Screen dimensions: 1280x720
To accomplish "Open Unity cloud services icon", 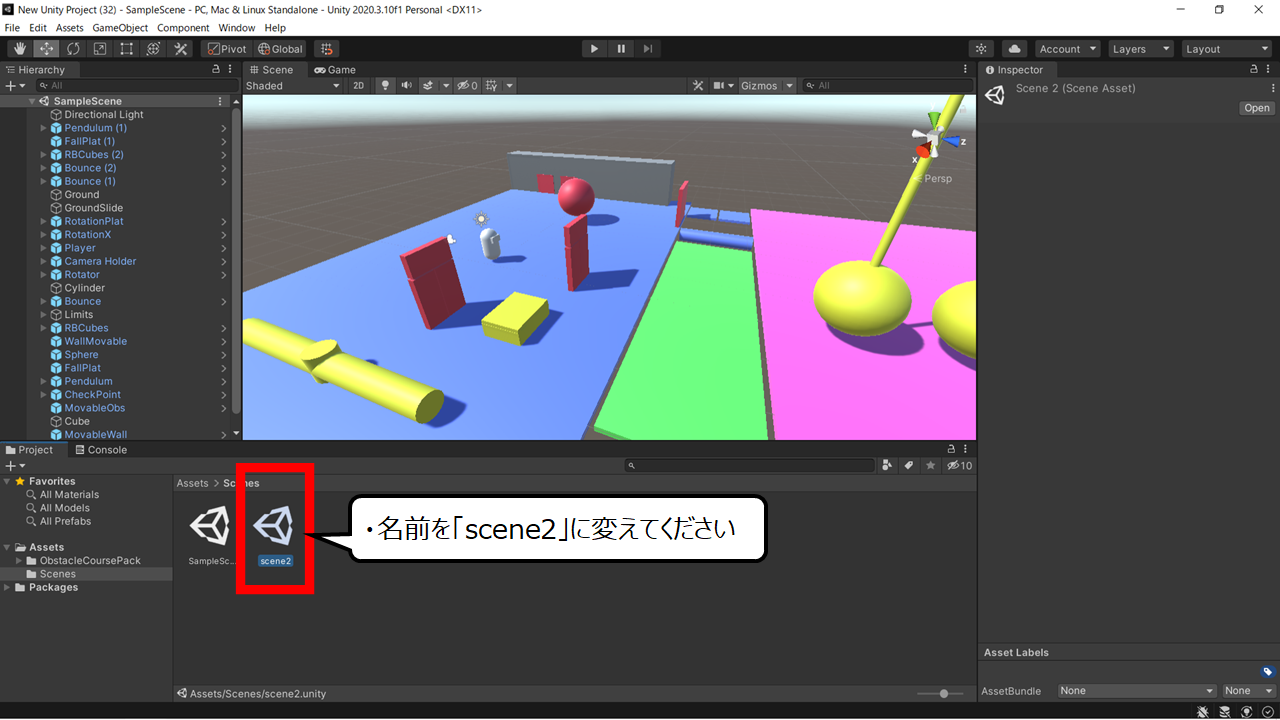I will [x=1014, y=49].
